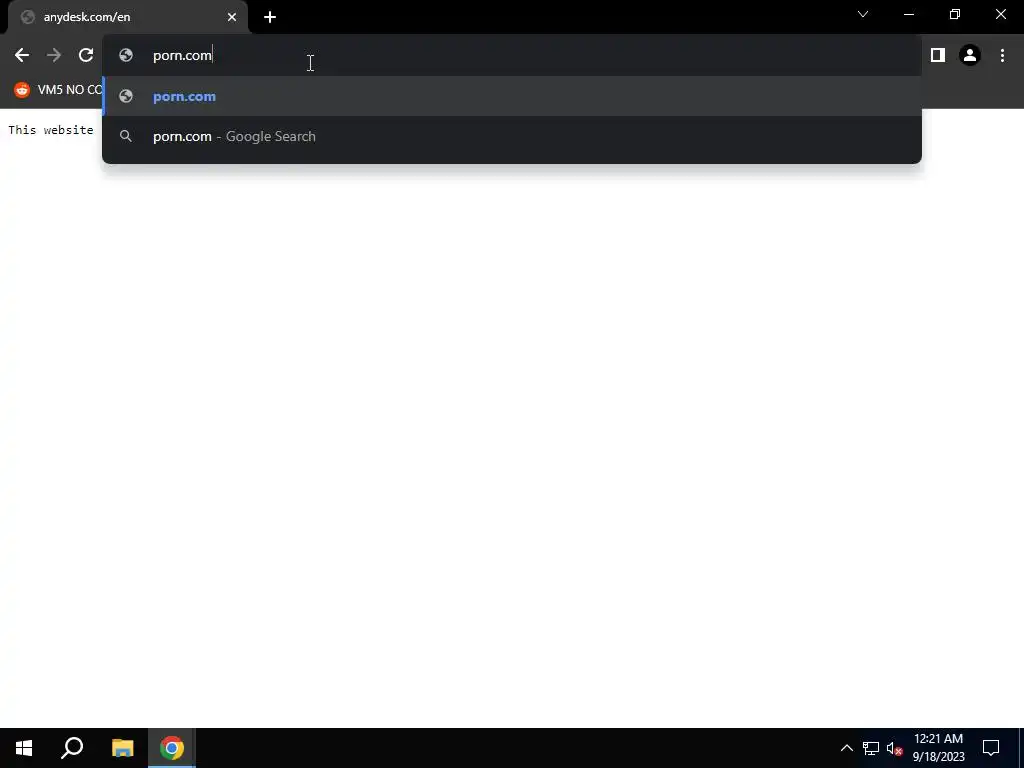1024x768 pixels.
Task: Open the Chrome side panel icon
Action: click(x=938, y=56)
